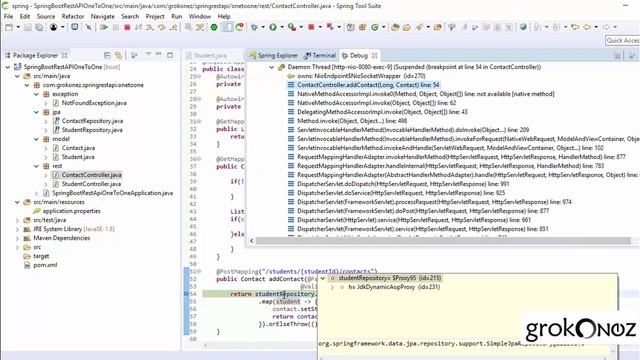Expand JRE System Library node

(17, 229)
